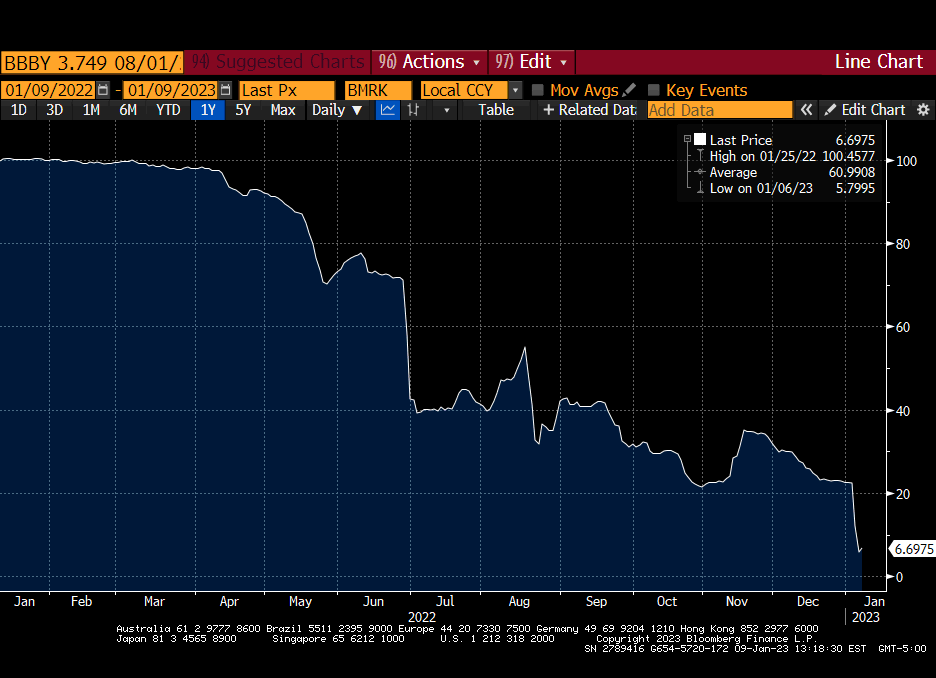Viewport: 936px width, 678px height.
Task: Click the Average legend row
Action: tap(785, 172)
